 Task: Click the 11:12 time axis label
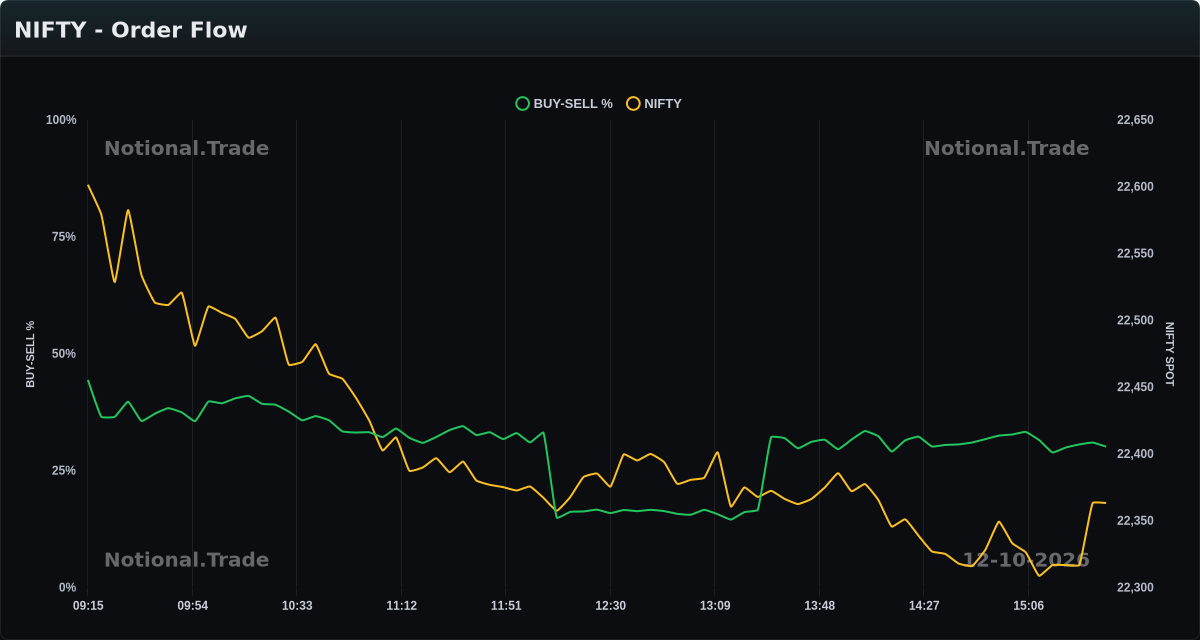402,606
